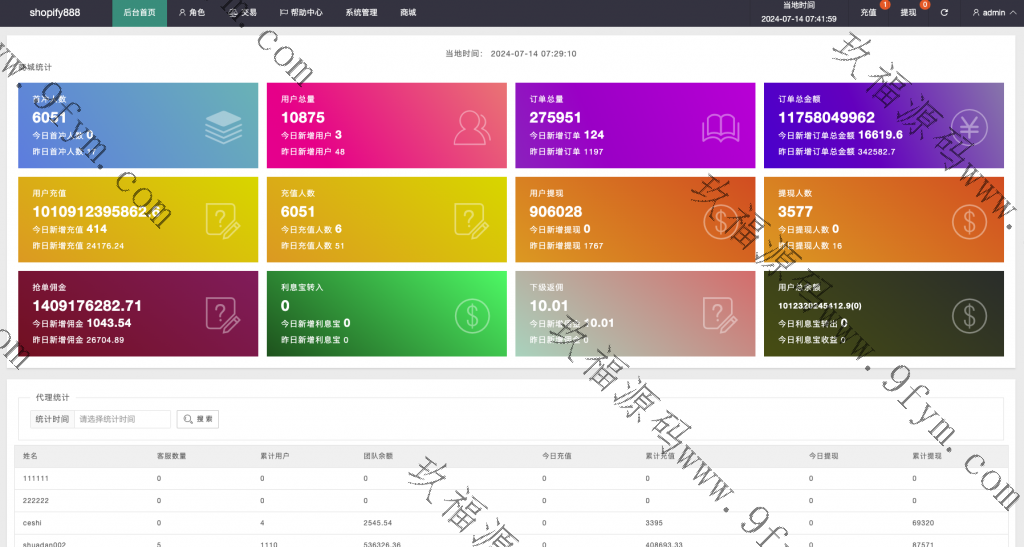Click the 搜索 search button

point(198,419)
